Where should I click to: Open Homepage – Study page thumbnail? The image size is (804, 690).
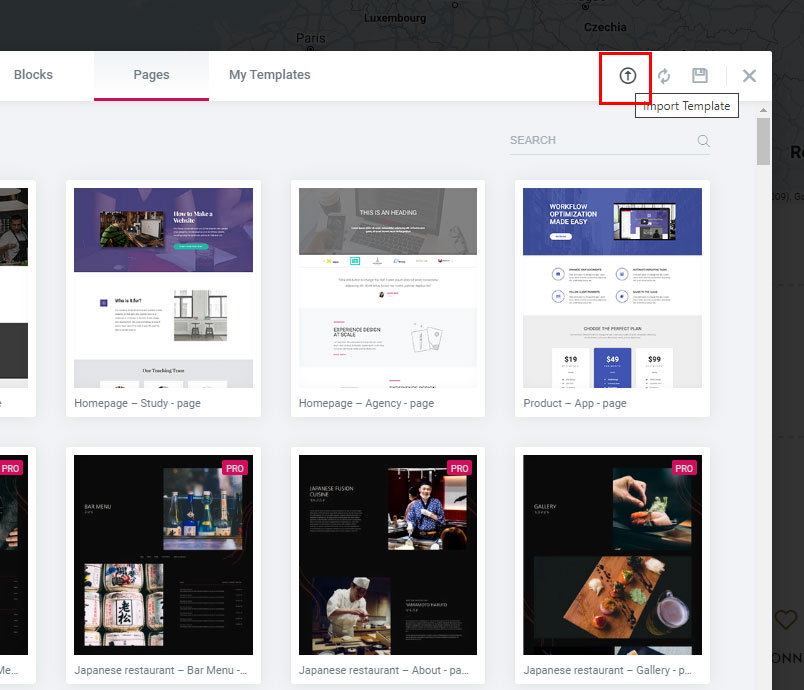(x=164, y=288)
